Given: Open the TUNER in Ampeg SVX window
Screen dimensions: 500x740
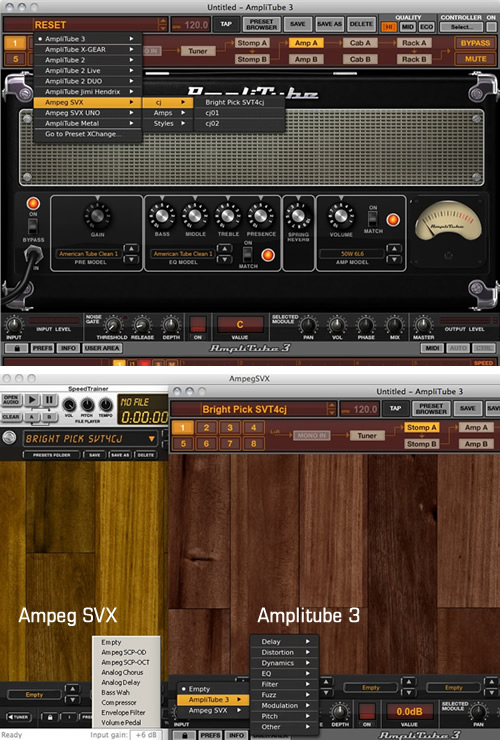Looking at the screenshot, I should [x=17, y=717].
